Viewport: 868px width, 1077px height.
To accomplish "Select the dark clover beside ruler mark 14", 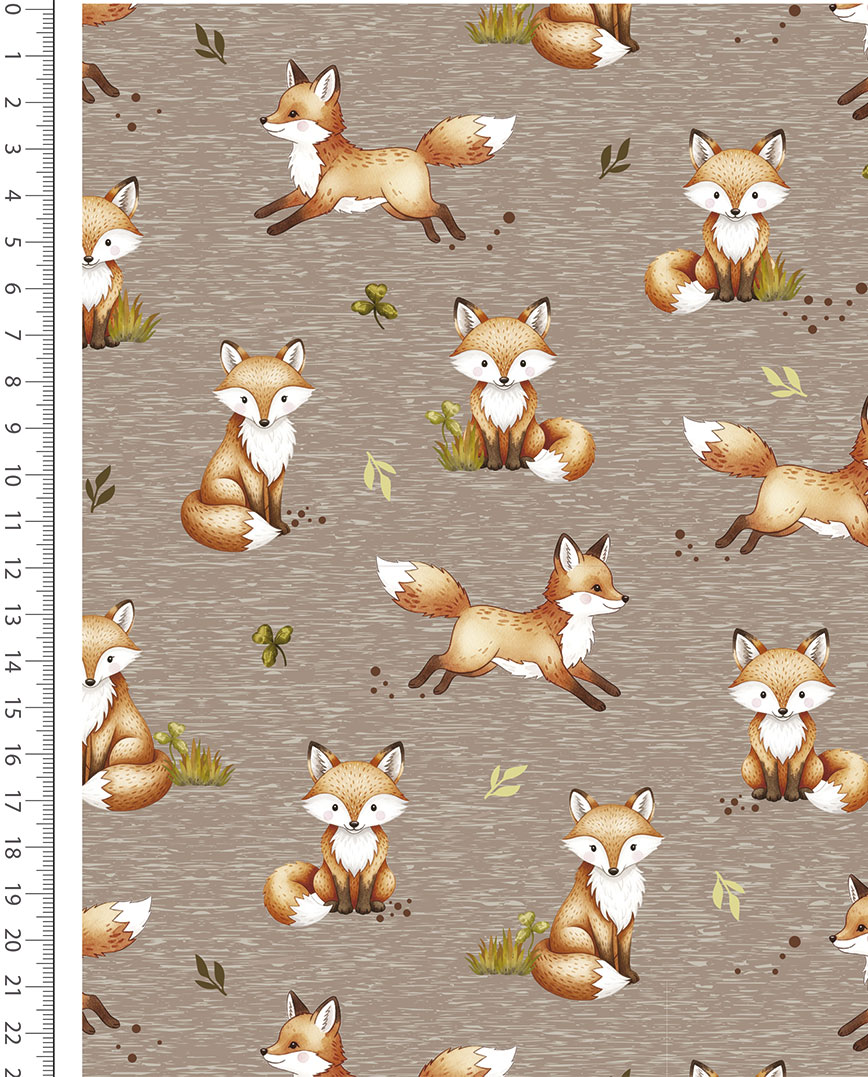I will pos(272,644).
